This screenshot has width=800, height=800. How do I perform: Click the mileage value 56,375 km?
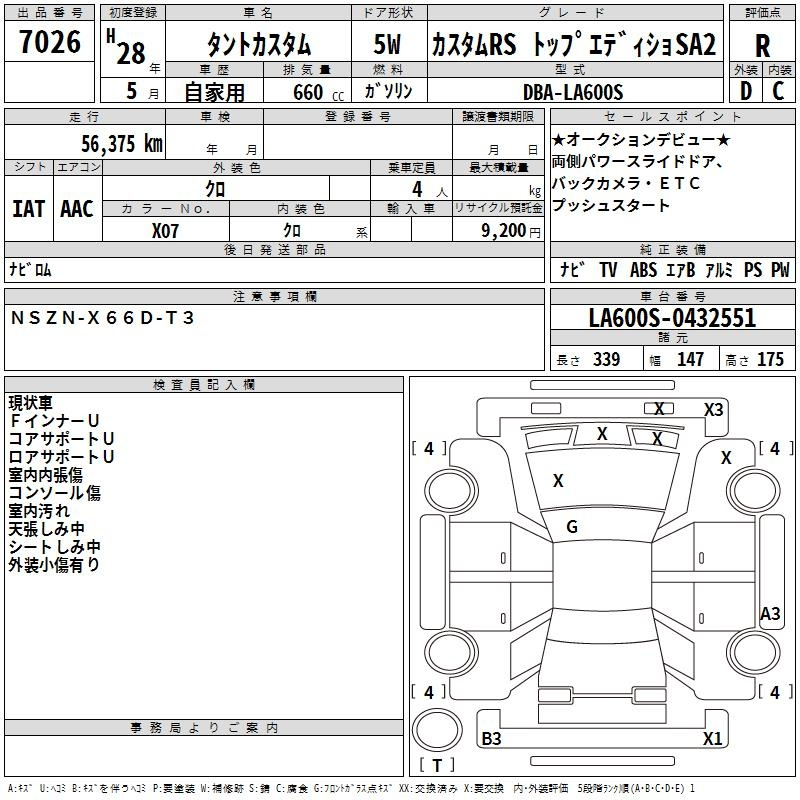point(121,143)
